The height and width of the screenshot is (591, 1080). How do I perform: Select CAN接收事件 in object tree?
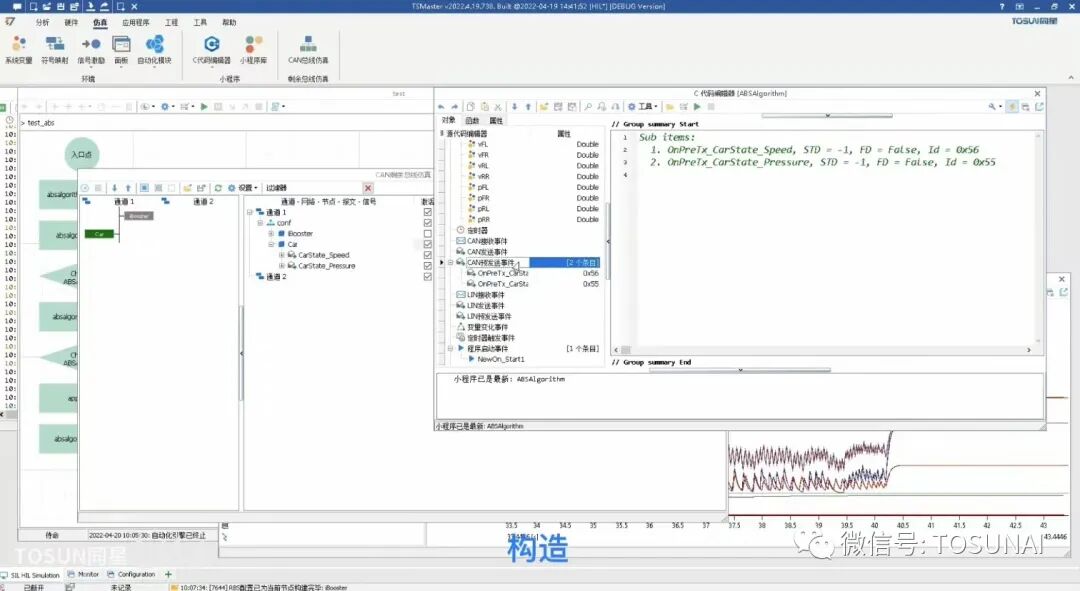(x=486, y=241)
